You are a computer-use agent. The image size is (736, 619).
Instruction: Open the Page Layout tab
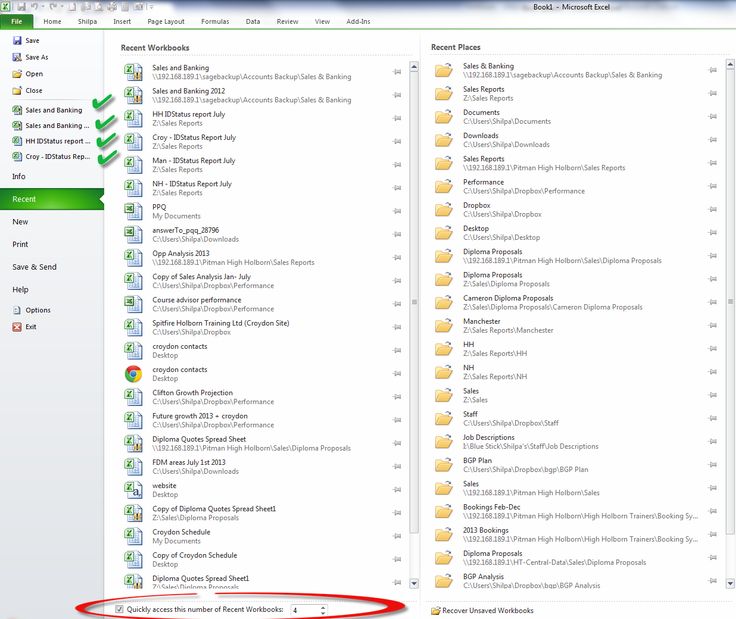[x=166, y=22]
